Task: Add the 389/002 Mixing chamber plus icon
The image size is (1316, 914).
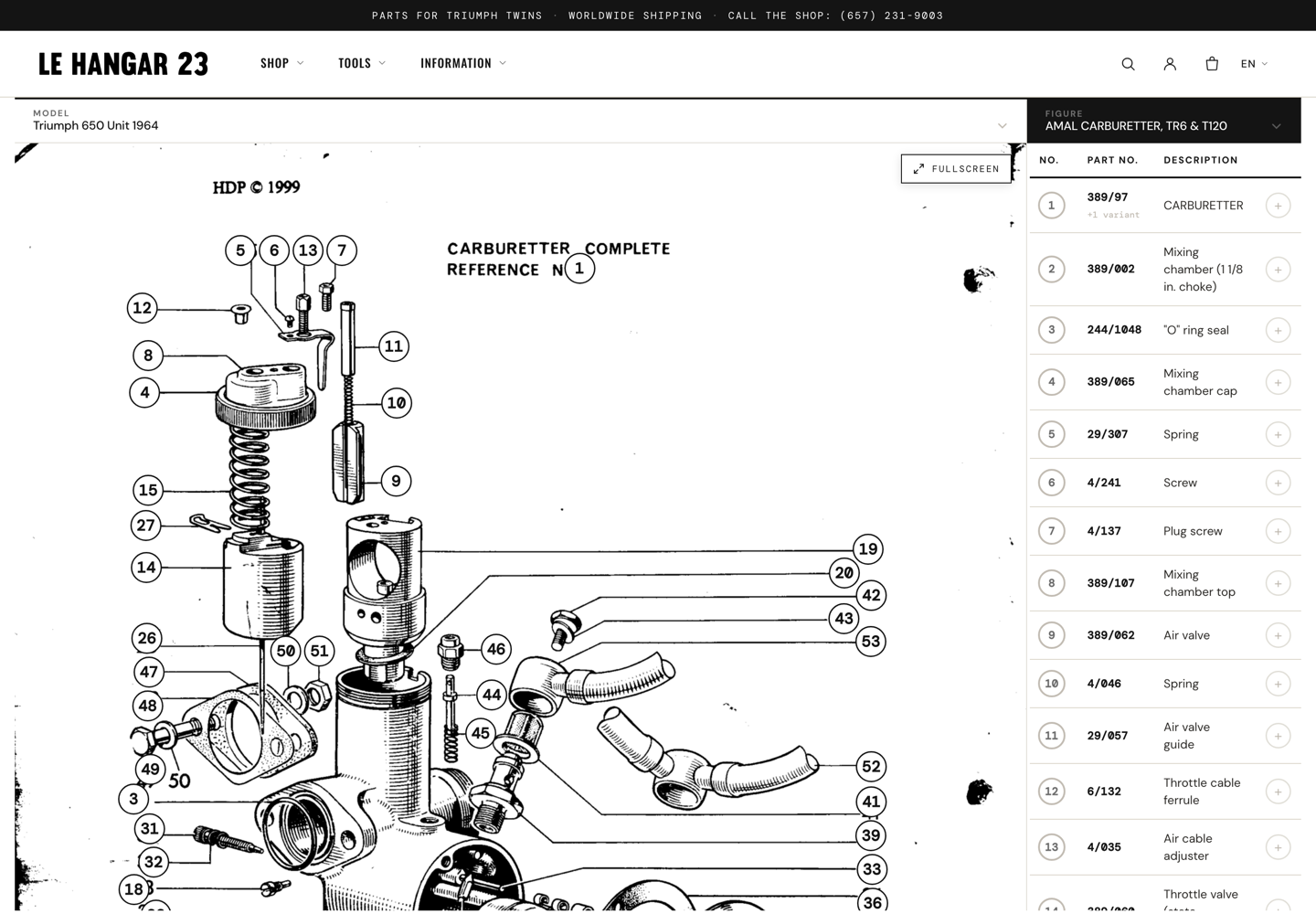Action: (x=1278, y=270)
